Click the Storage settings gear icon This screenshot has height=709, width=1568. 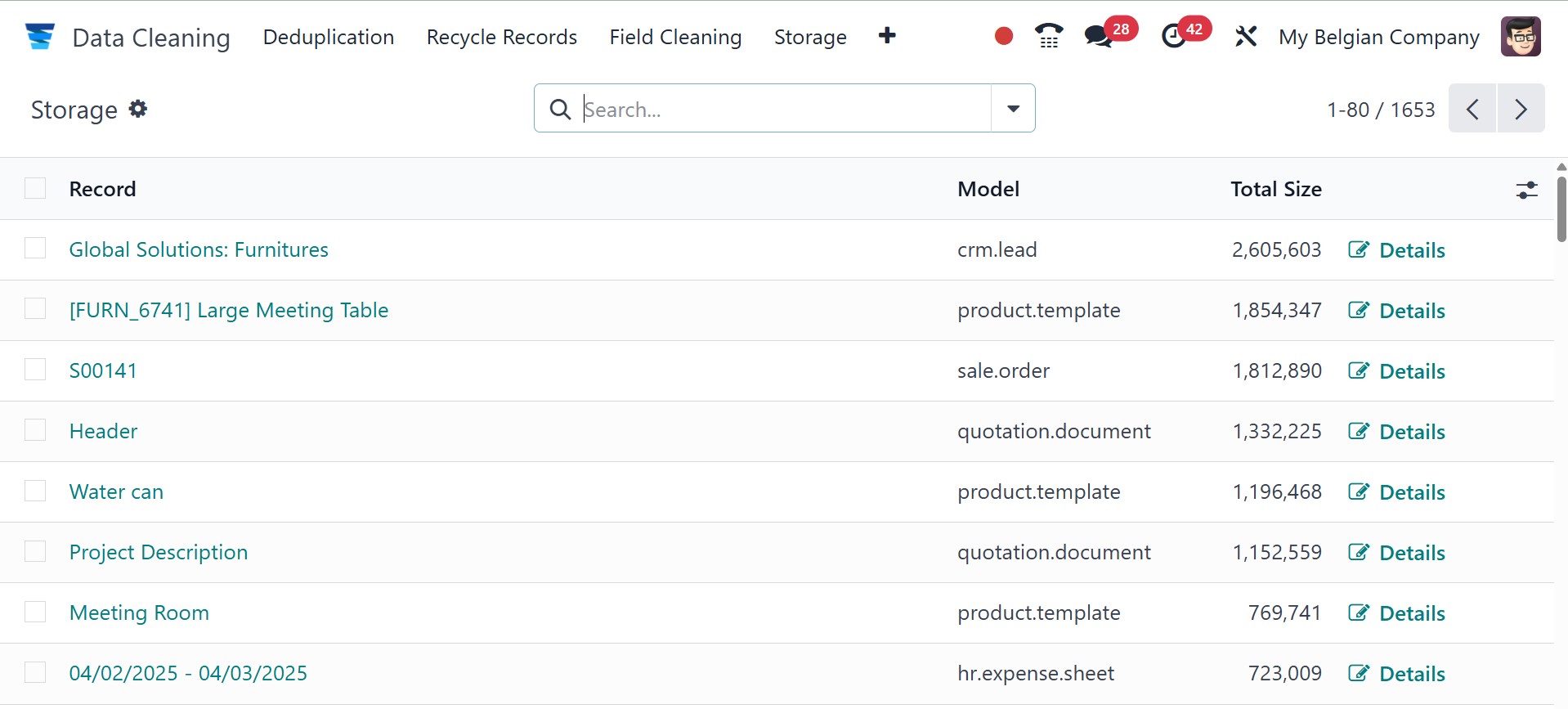pyautogui.click(x=138, y=109)
